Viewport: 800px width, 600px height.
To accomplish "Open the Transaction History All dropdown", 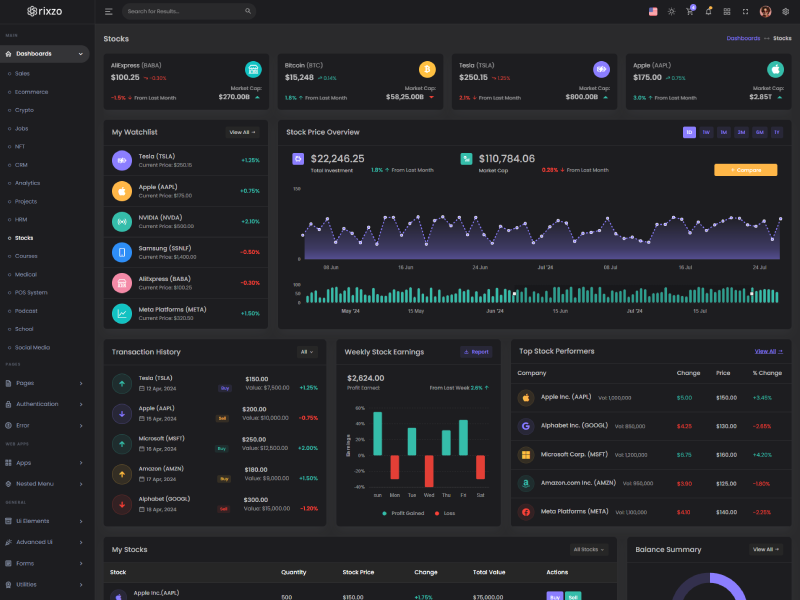I will pos(308,352).
